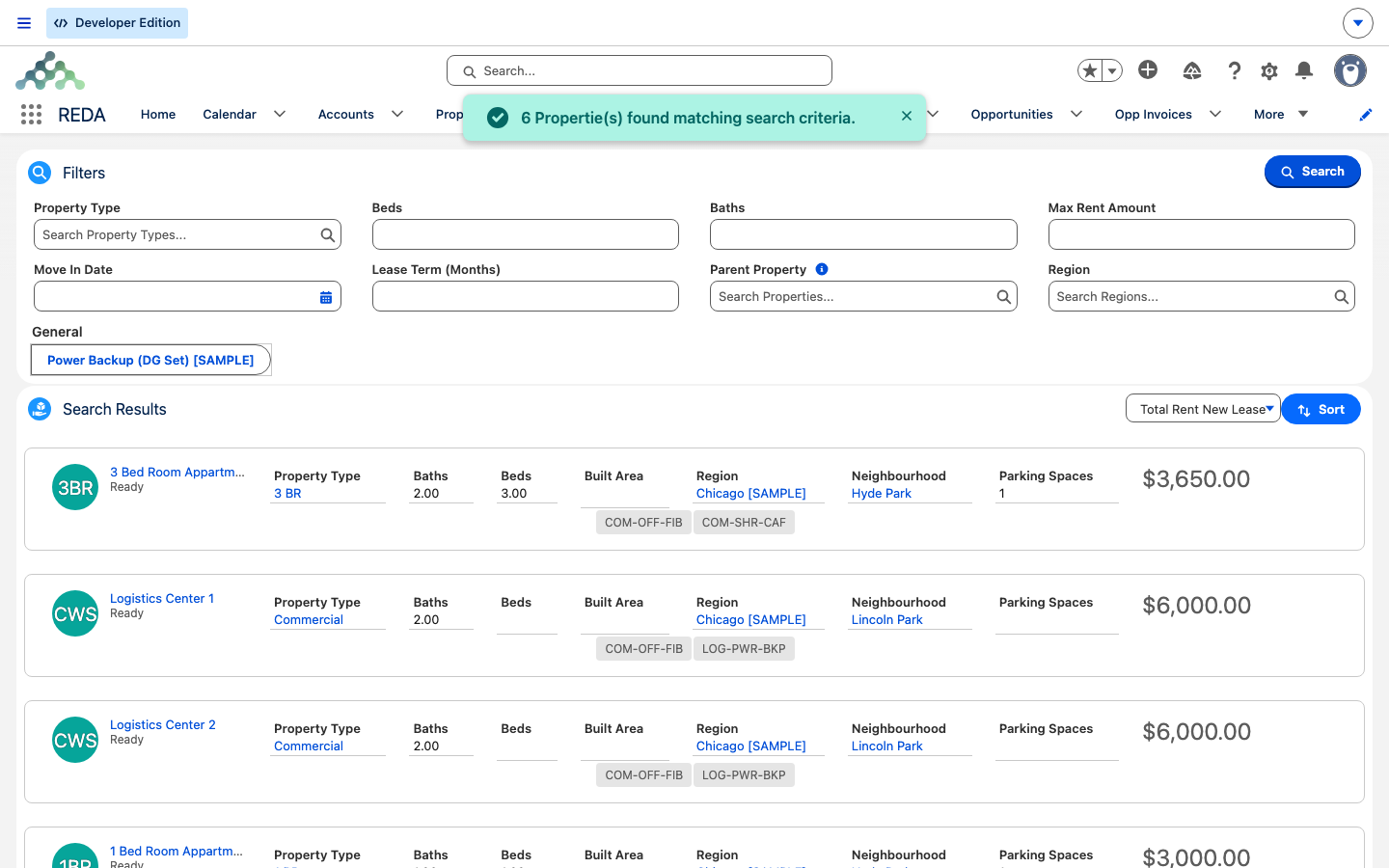Click the Logistics Center 1 CWS avatar

point(75,613)
